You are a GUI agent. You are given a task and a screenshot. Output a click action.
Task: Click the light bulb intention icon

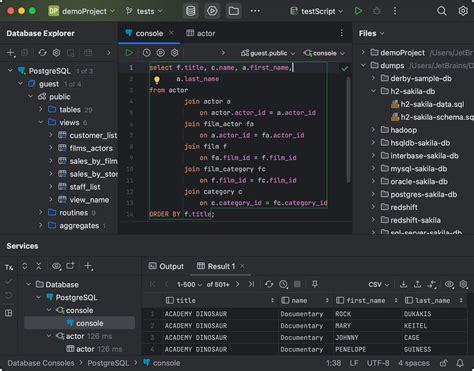tap(157, 80)
